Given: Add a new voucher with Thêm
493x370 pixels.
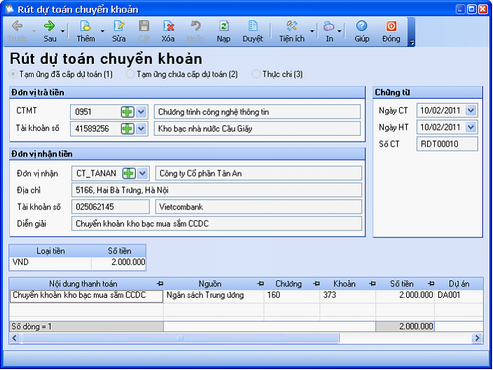Looking at the screenshot, I should pyautogui.click(x=85, y=26).
